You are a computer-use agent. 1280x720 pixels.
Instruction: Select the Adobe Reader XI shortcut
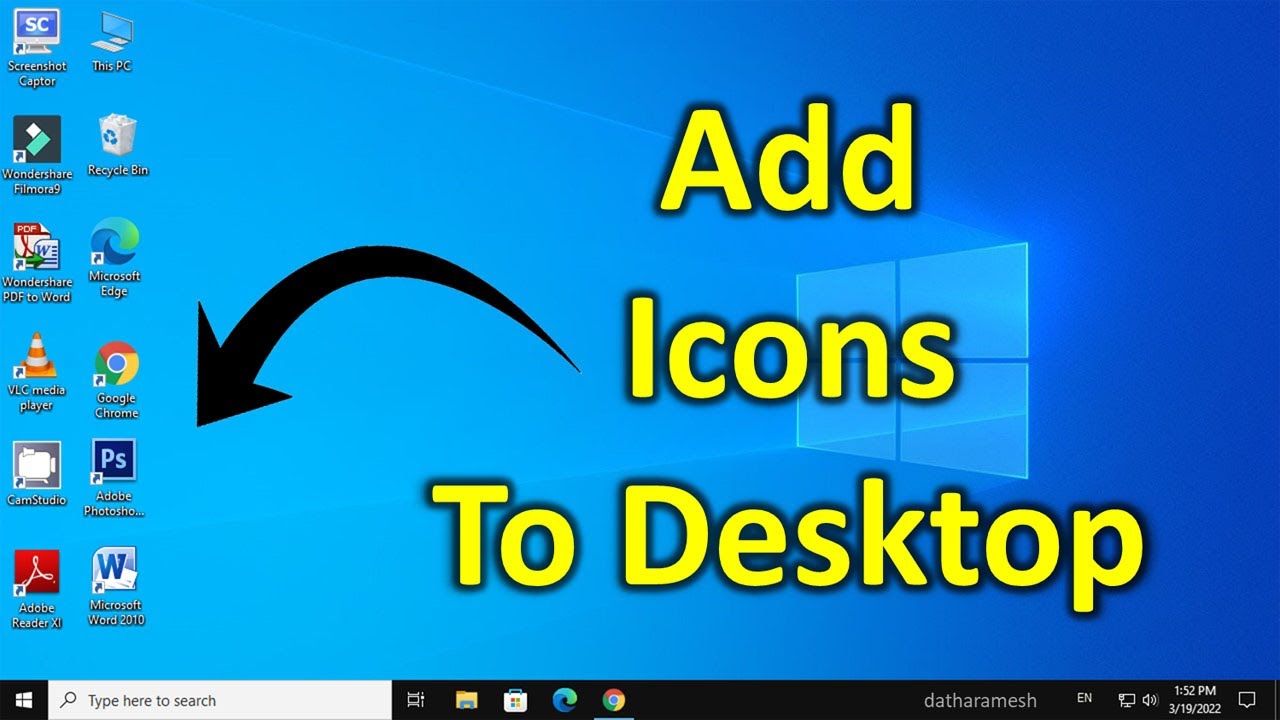tap(37, 589)
